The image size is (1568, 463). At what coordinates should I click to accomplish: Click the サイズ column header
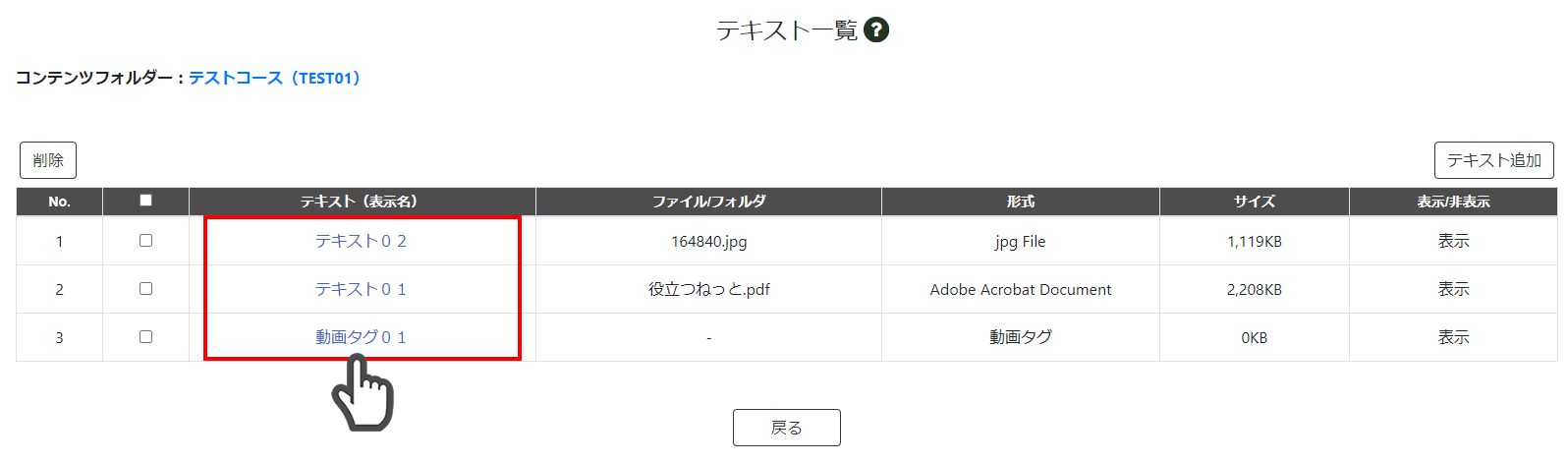tap(1255, 202)
